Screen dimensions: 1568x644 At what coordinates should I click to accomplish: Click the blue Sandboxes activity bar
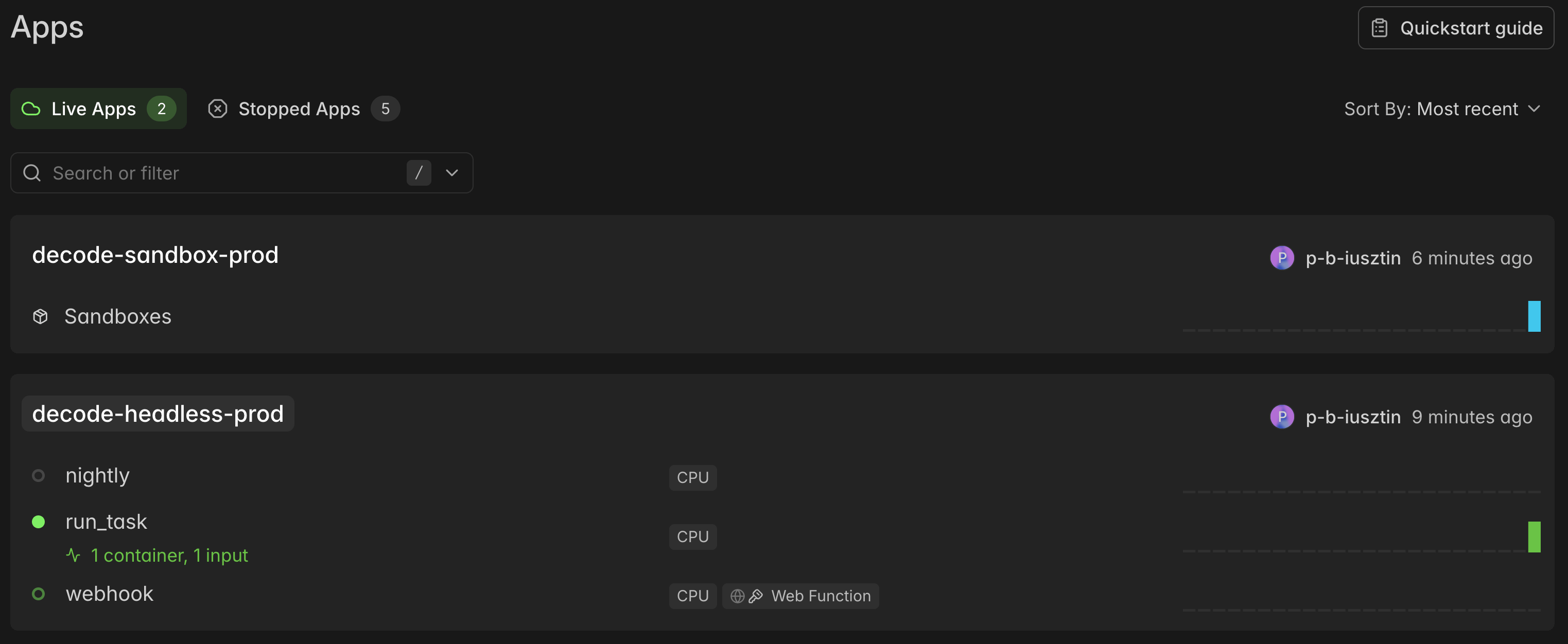[1534, 316]
